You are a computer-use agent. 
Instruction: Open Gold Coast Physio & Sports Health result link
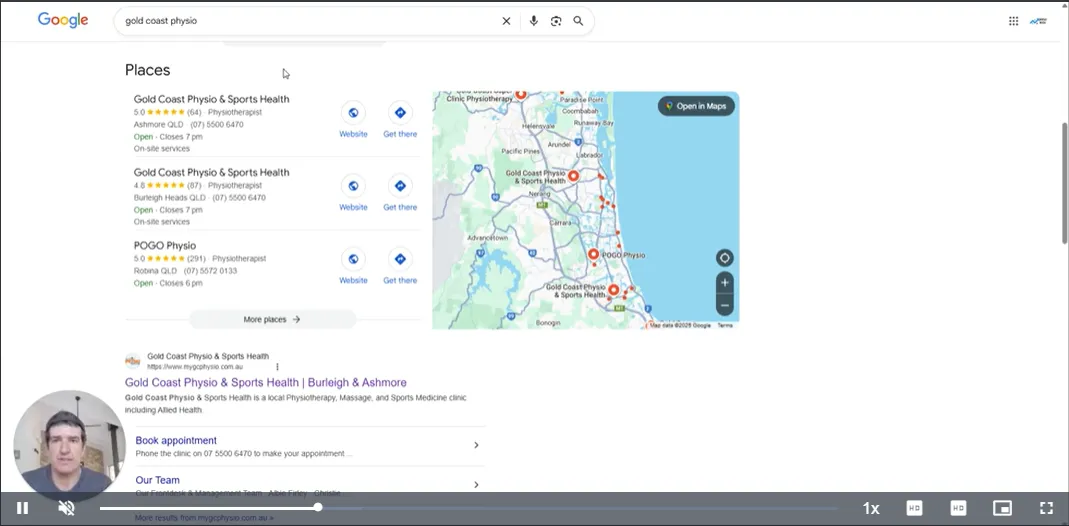click(x=265, y=382)
